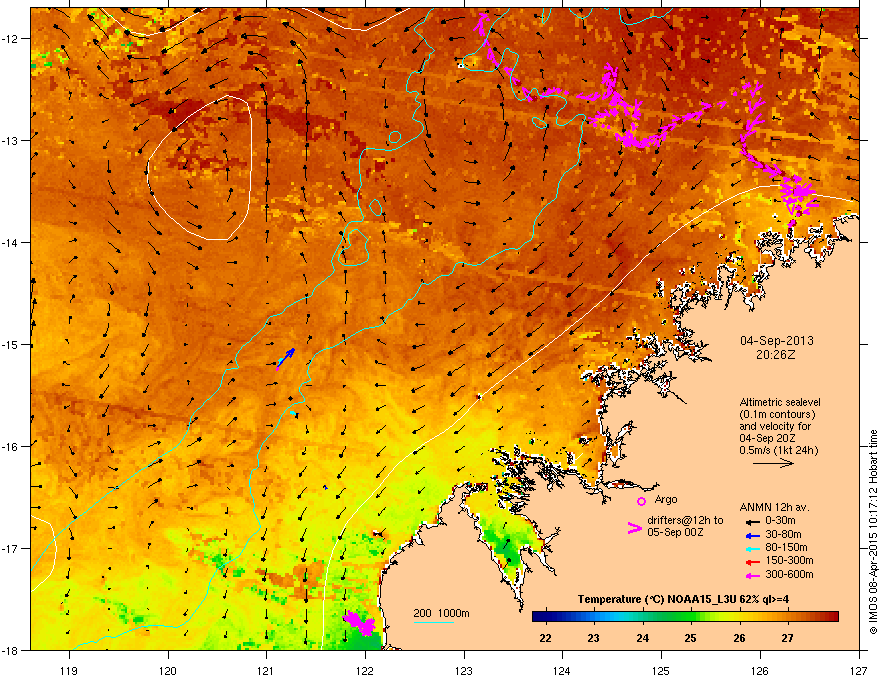
Task: Click the longitude axis label 124
Action: [562, 671]
